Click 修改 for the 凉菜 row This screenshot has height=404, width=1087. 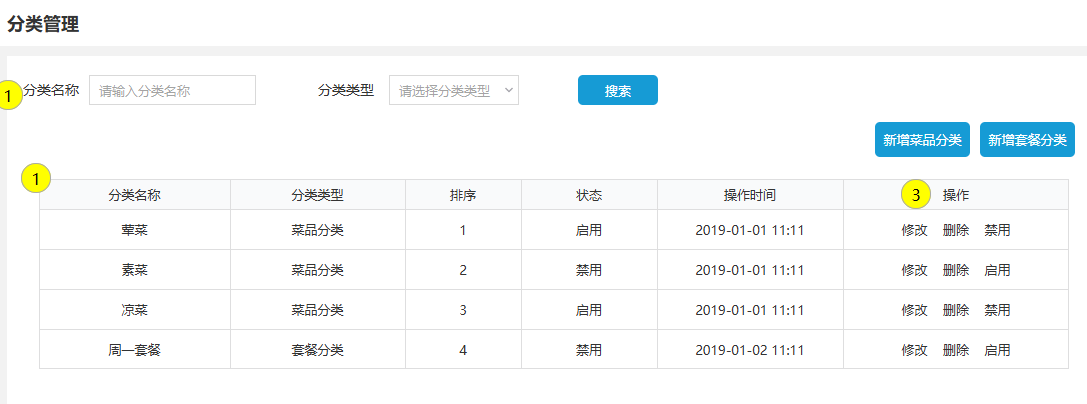click(914, 310)
